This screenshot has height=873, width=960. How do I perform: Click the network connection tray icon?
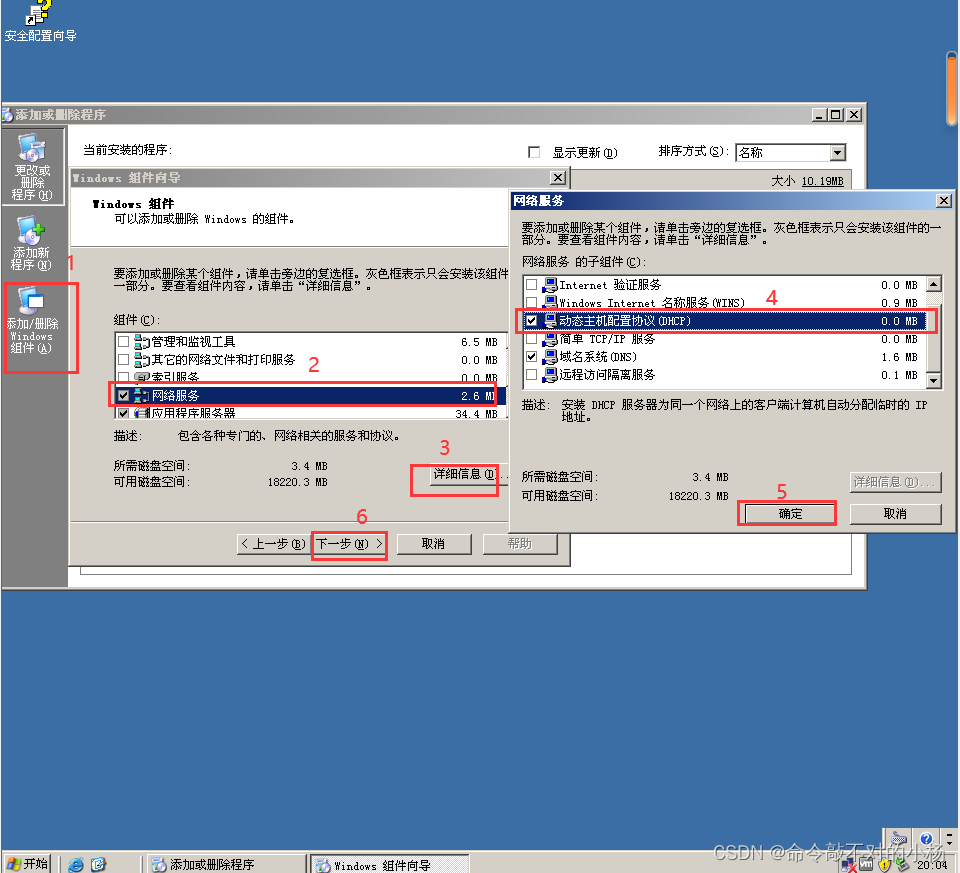(x=848, y=864)
